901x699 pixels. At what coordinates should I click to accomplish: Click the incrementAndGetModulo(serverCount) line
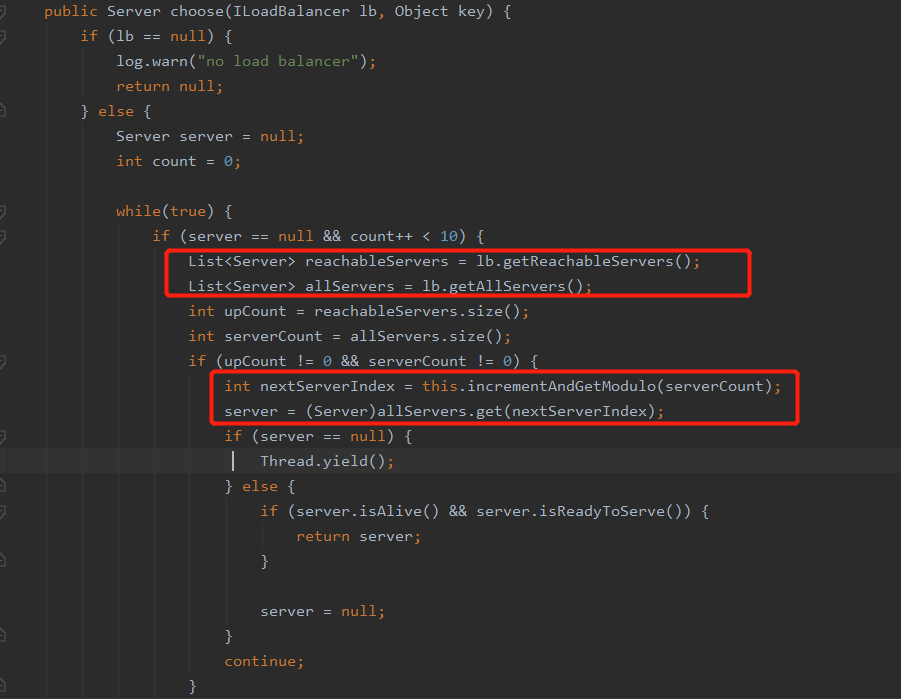click(x=503, y=386)
